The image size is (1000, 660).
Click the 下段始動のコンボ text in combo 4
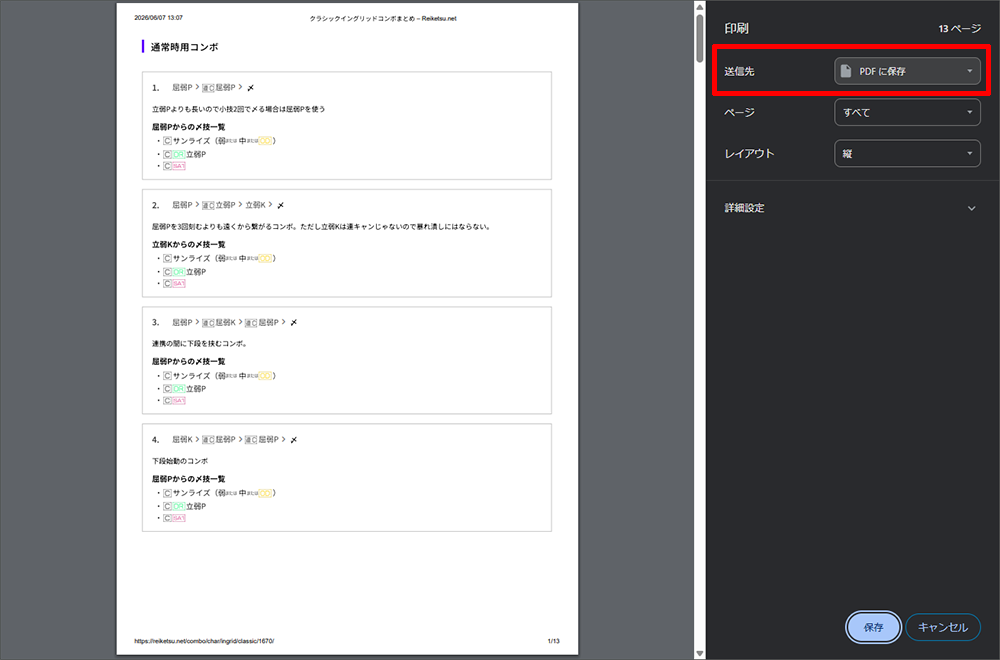180,461
